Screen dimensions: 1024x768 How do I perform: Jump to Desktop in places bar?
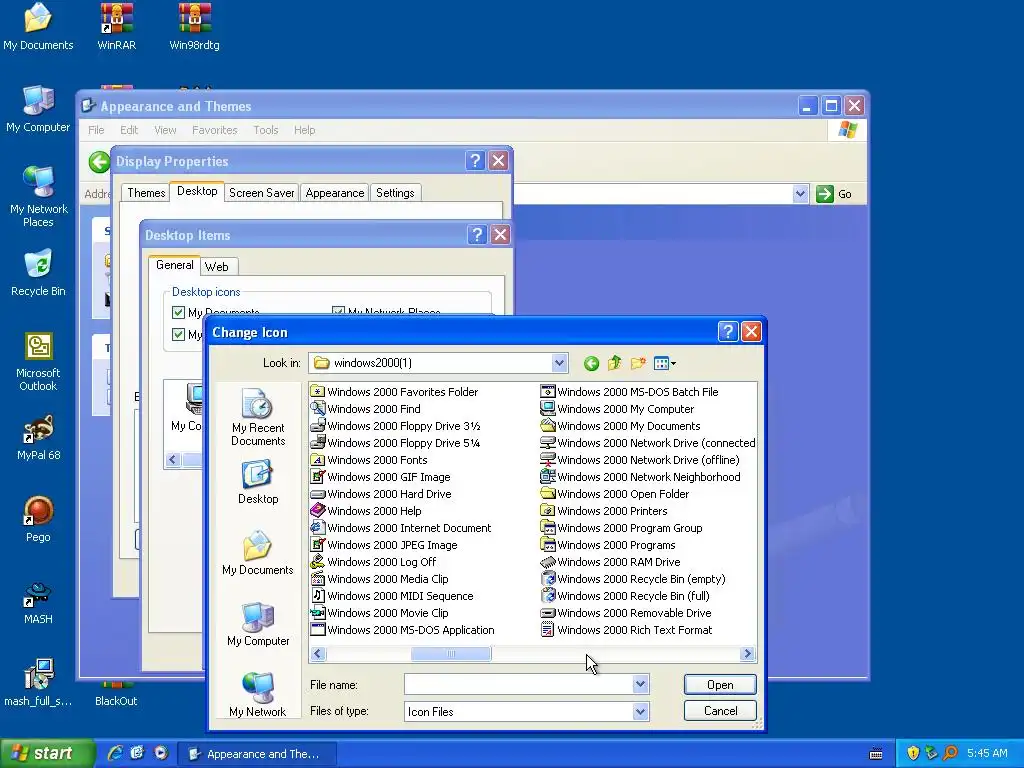(x=258, y=483)
